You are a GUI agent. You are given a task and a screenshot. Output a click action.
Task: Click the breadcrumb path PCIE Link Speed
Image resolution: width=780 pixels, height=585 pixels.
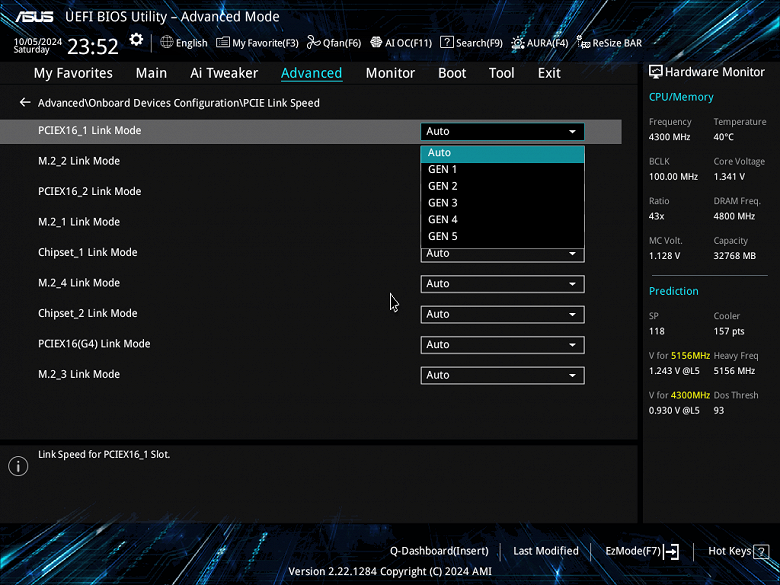tap(282, 103)
